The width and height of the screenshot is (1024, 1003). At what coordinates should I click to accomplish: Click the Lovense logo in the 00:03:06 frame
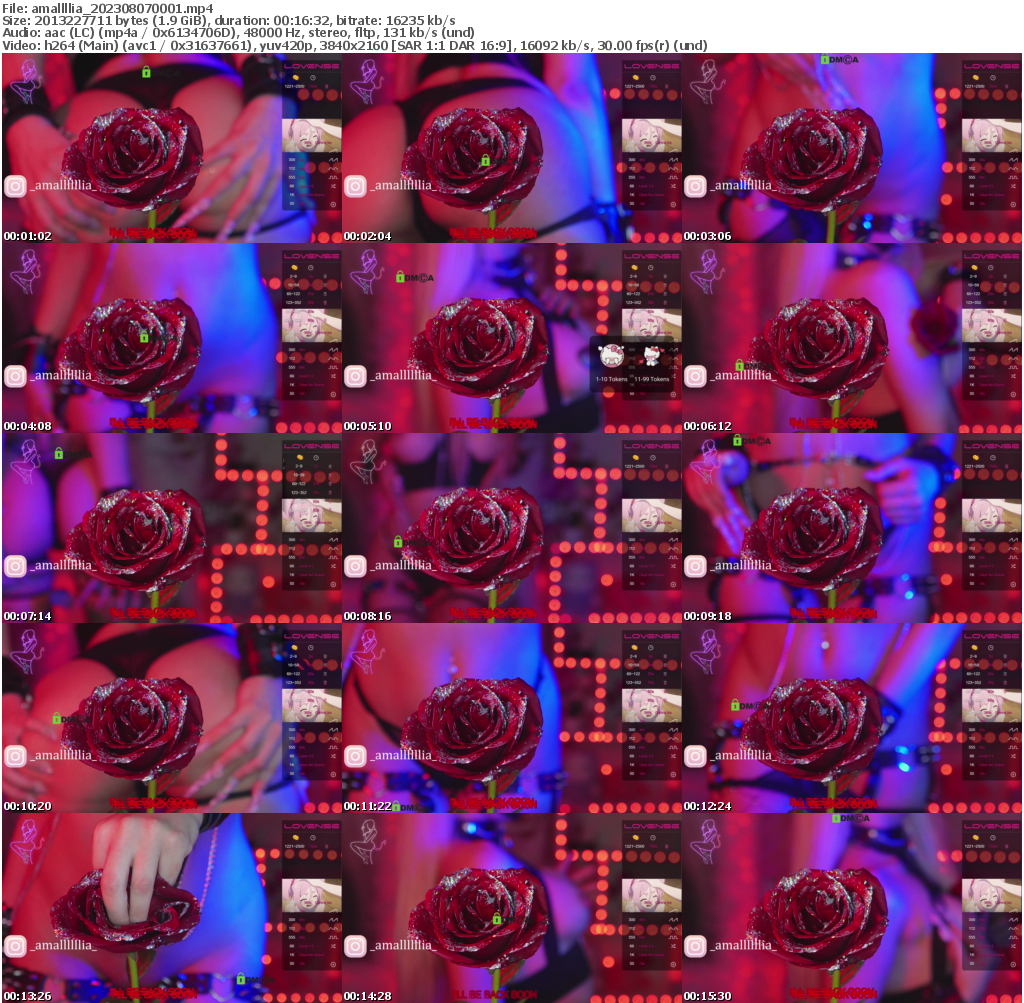(x=981, y=65)
